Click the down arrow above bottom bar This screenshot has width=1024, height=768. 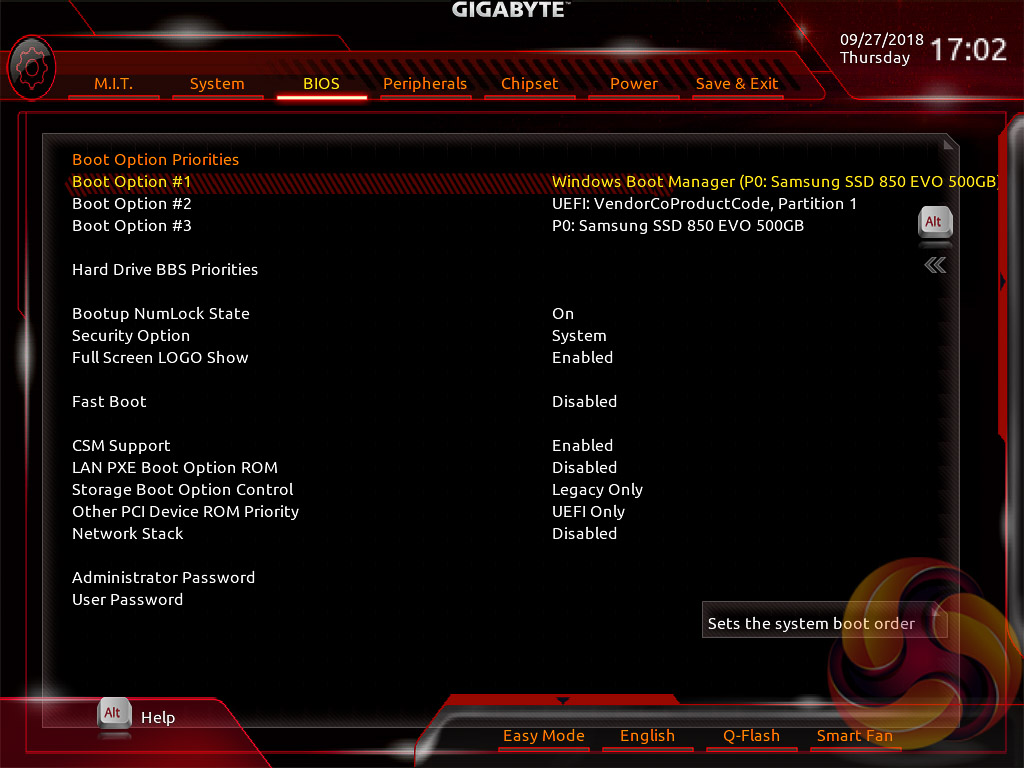pyautogui.click(x=562, y=700)
